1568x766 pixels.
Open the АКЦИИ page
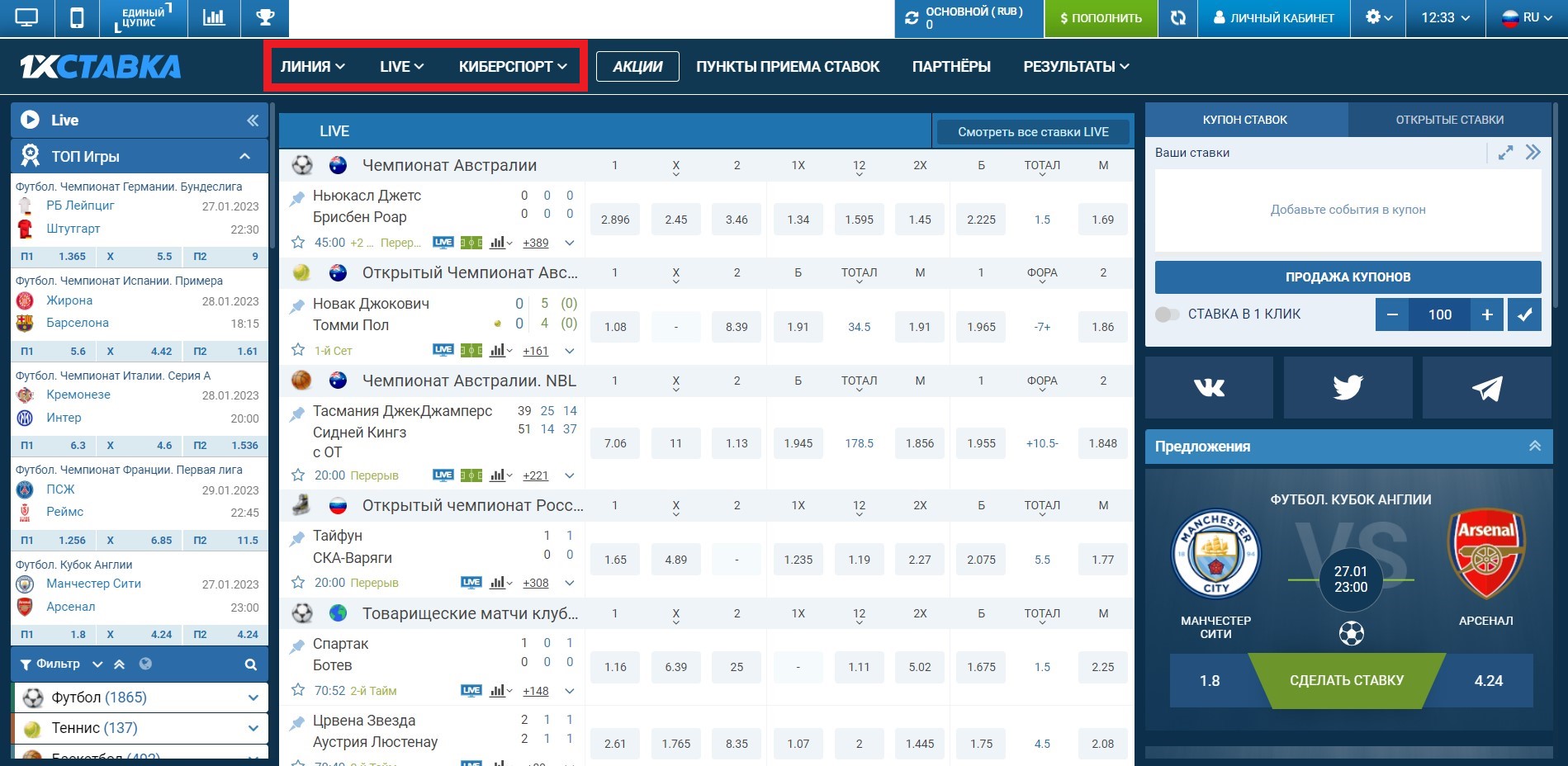point(637,67)
